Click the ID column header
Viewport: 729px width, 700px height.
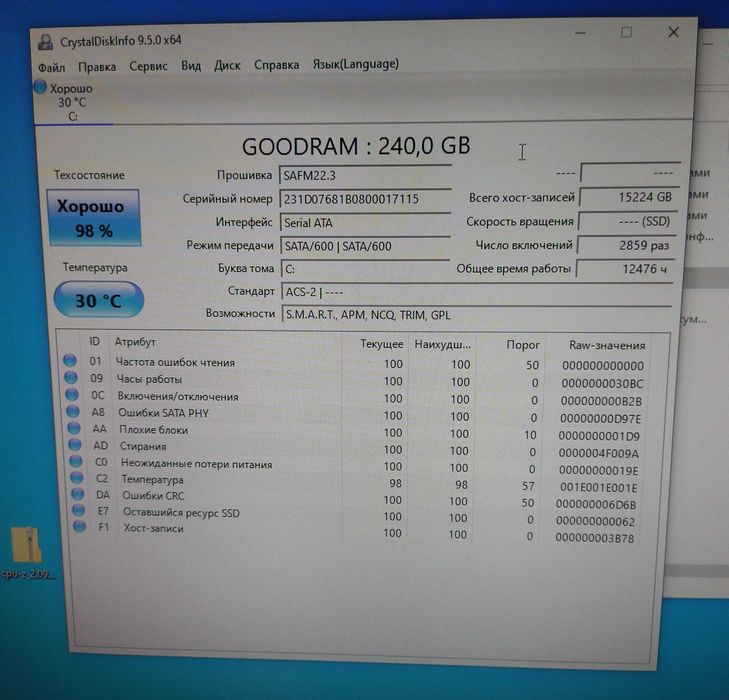94,342
